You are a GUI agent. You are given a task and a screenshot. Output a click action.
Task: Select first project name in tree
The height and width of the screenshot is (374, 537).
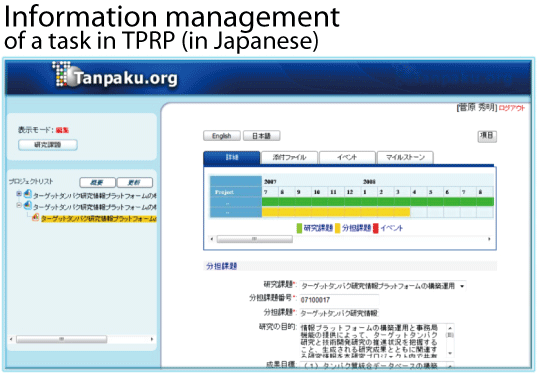pyautogui.click(x=95, y=196)
